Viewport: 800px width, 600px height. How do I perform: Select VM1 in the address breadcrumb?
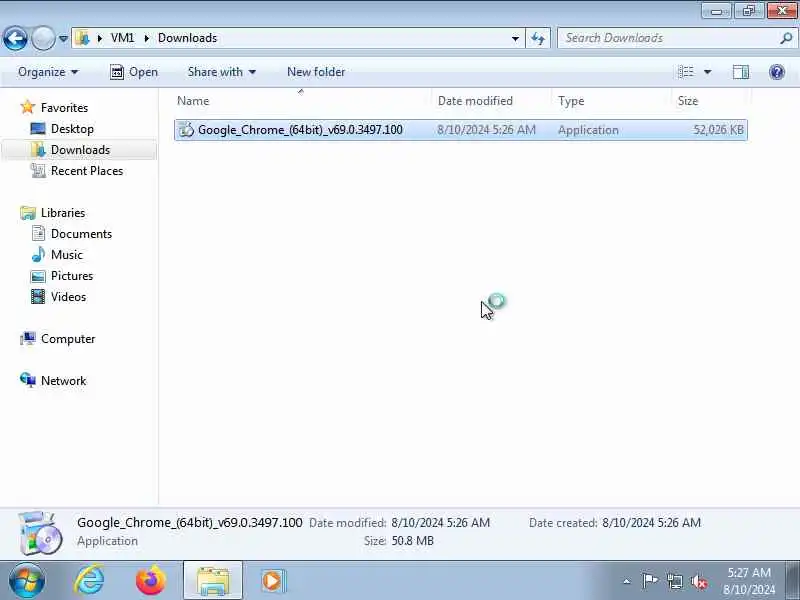(x=122, y=38)
